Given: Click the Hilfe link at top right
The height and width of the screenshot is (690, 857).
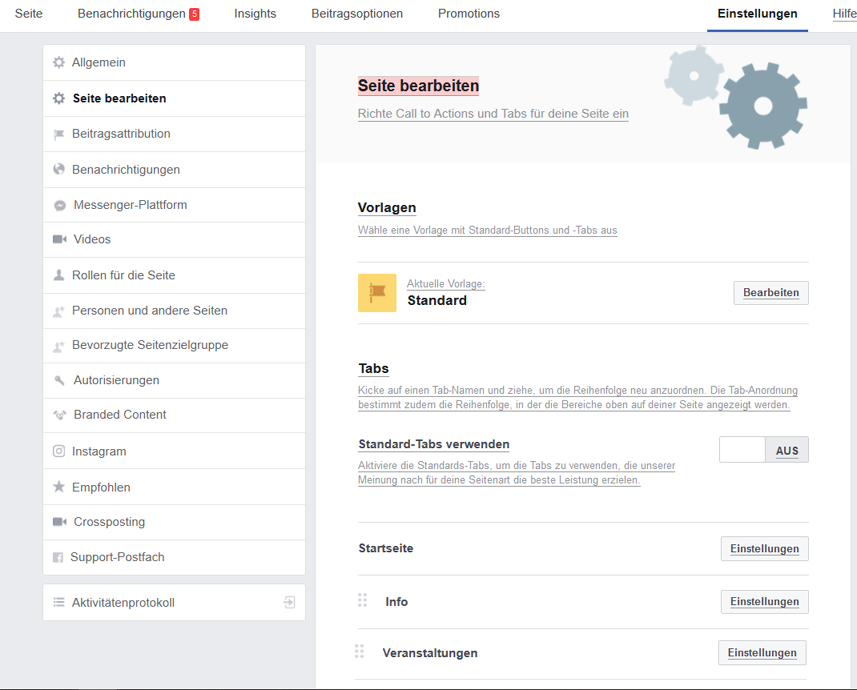Looking at the screenshot, I should tap(844, 14).
